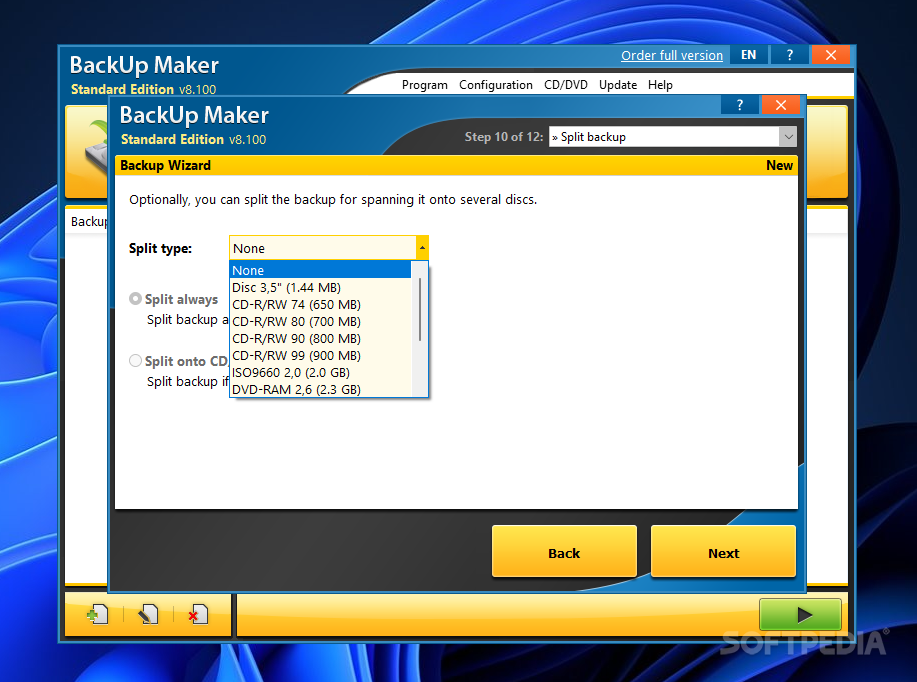Image resolution: width=917 pixels, height=682 pixels.
Task: Choose Disc 3,5" (1.44 MB) option
Action: (x=320, y=287)
